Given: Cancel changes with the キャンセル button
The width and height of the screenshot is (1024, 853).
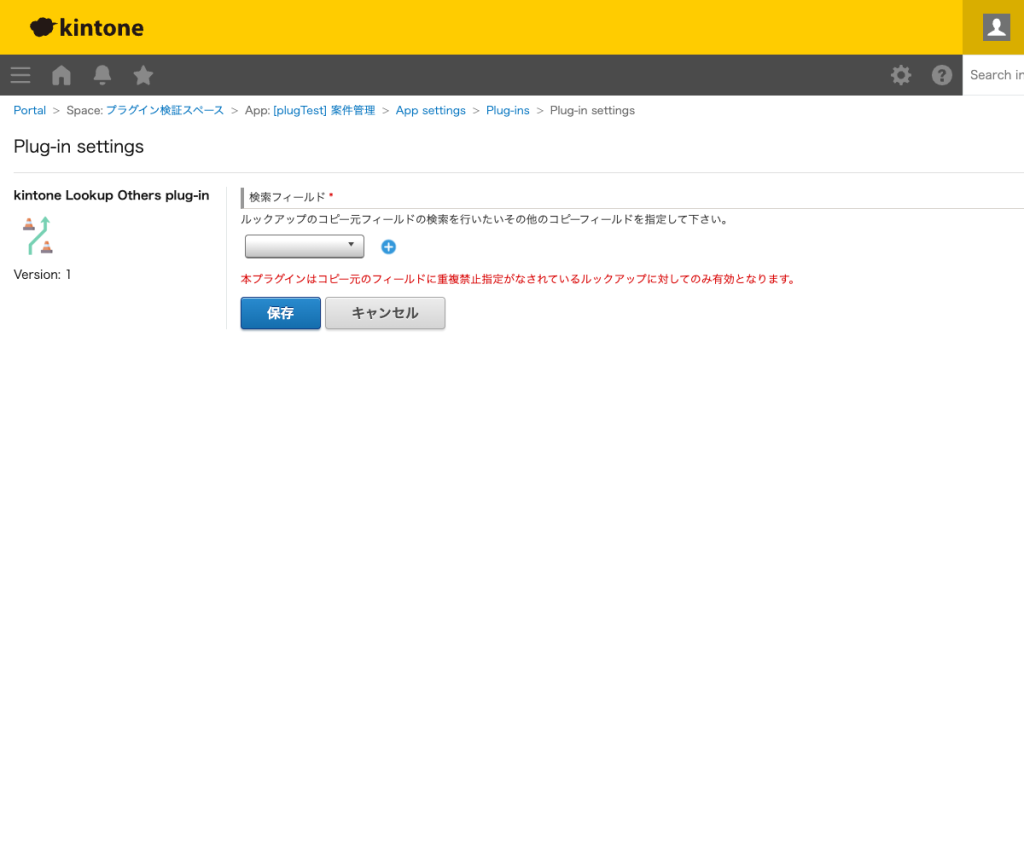Looking at the screenshot, I should coord(385,313).
